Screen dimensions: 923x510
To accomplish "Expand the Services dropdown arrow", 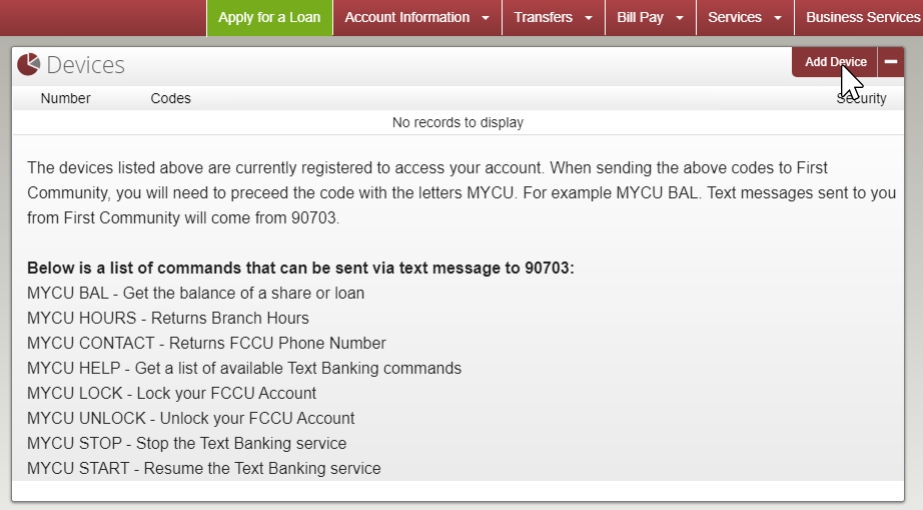I will 777,18.
